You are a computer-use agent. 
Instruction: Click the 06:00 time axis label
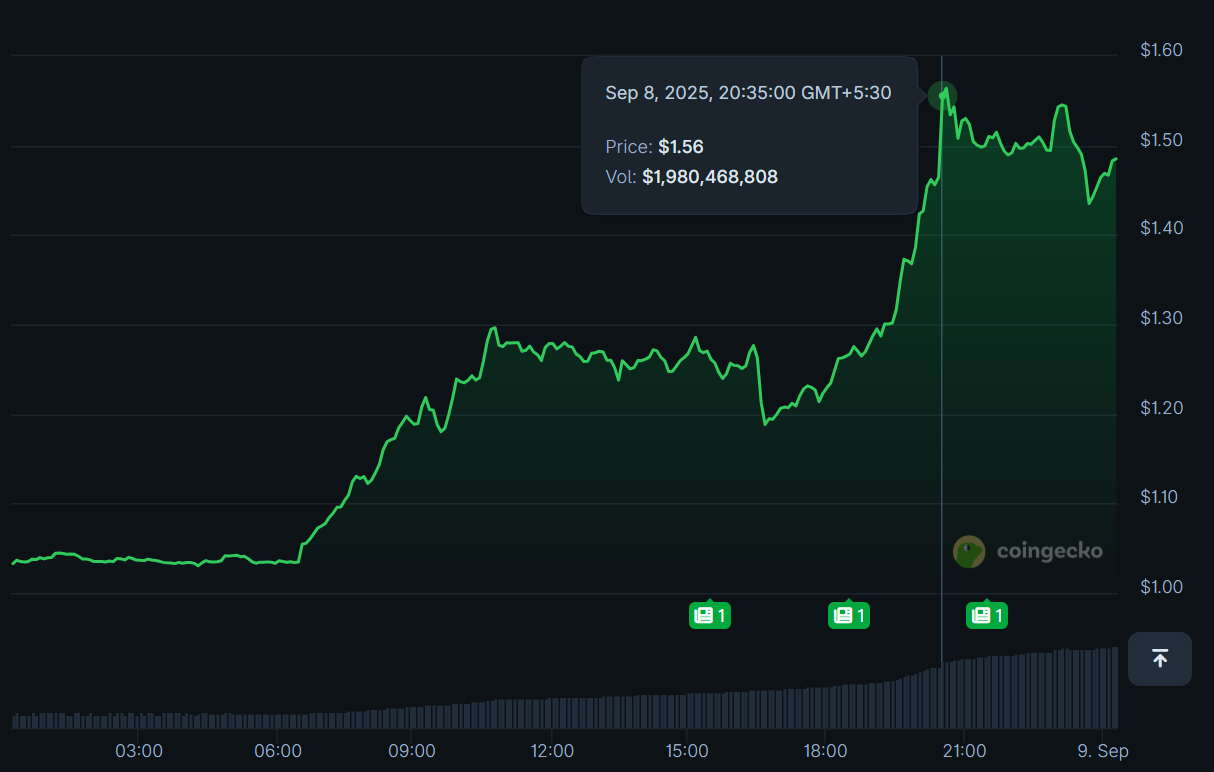pos(277,751)
